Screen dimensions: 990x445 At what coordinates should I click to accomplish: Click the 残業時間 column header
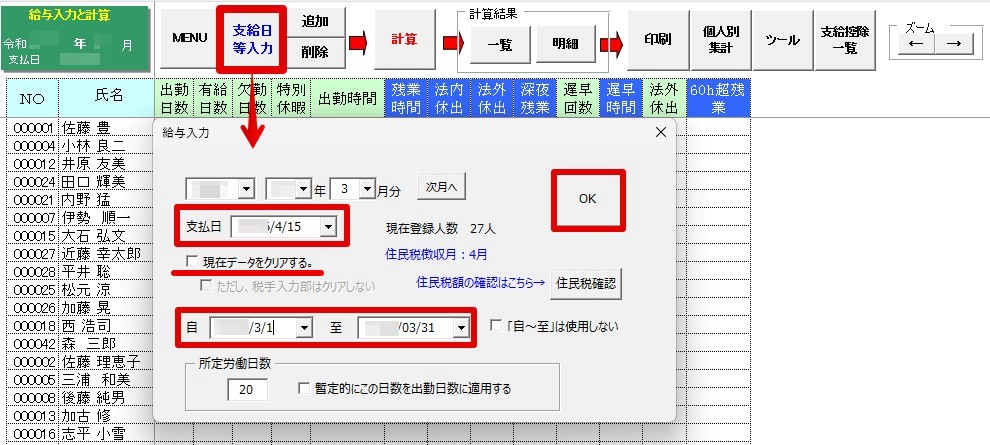(406, 98)
